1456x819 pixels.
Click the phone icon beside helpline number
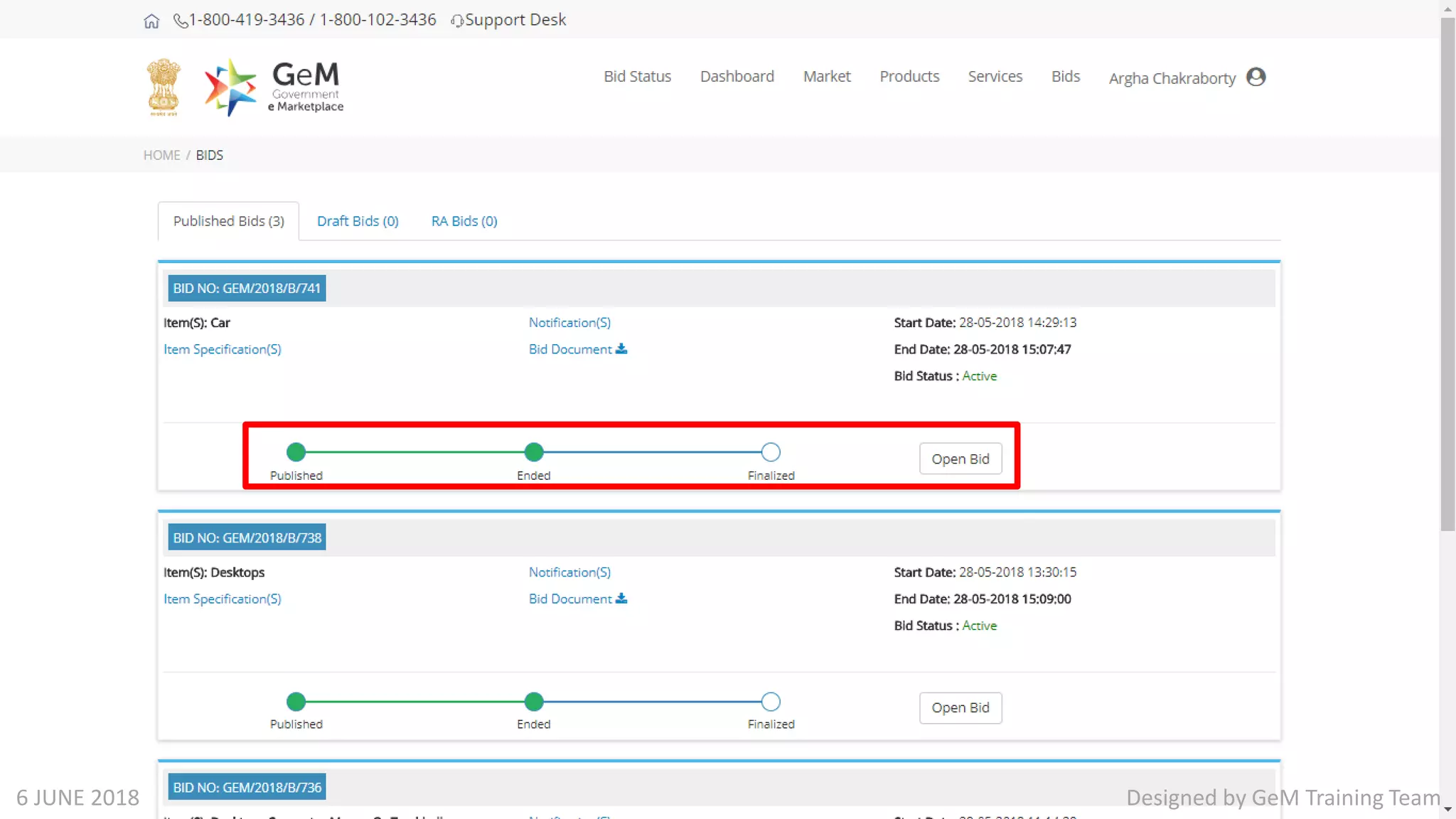[181, 21]
